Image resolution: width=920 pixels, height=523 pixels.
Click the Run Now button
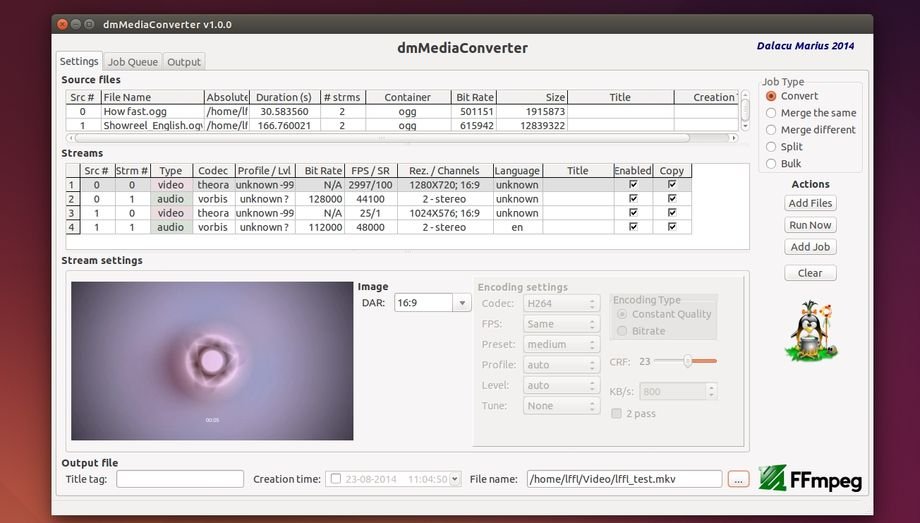[x=810, y=225]
